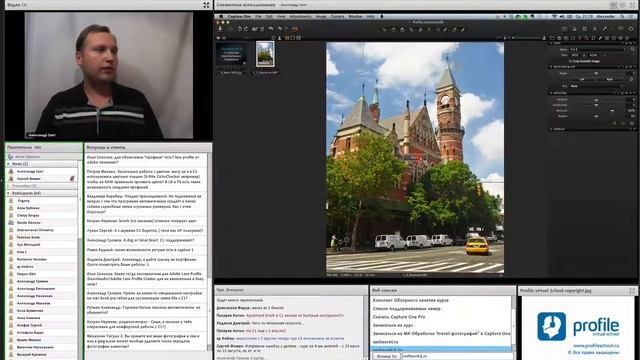Click the trash delete icon in toolbar
The image size is (640, 360).
point(262,29)
